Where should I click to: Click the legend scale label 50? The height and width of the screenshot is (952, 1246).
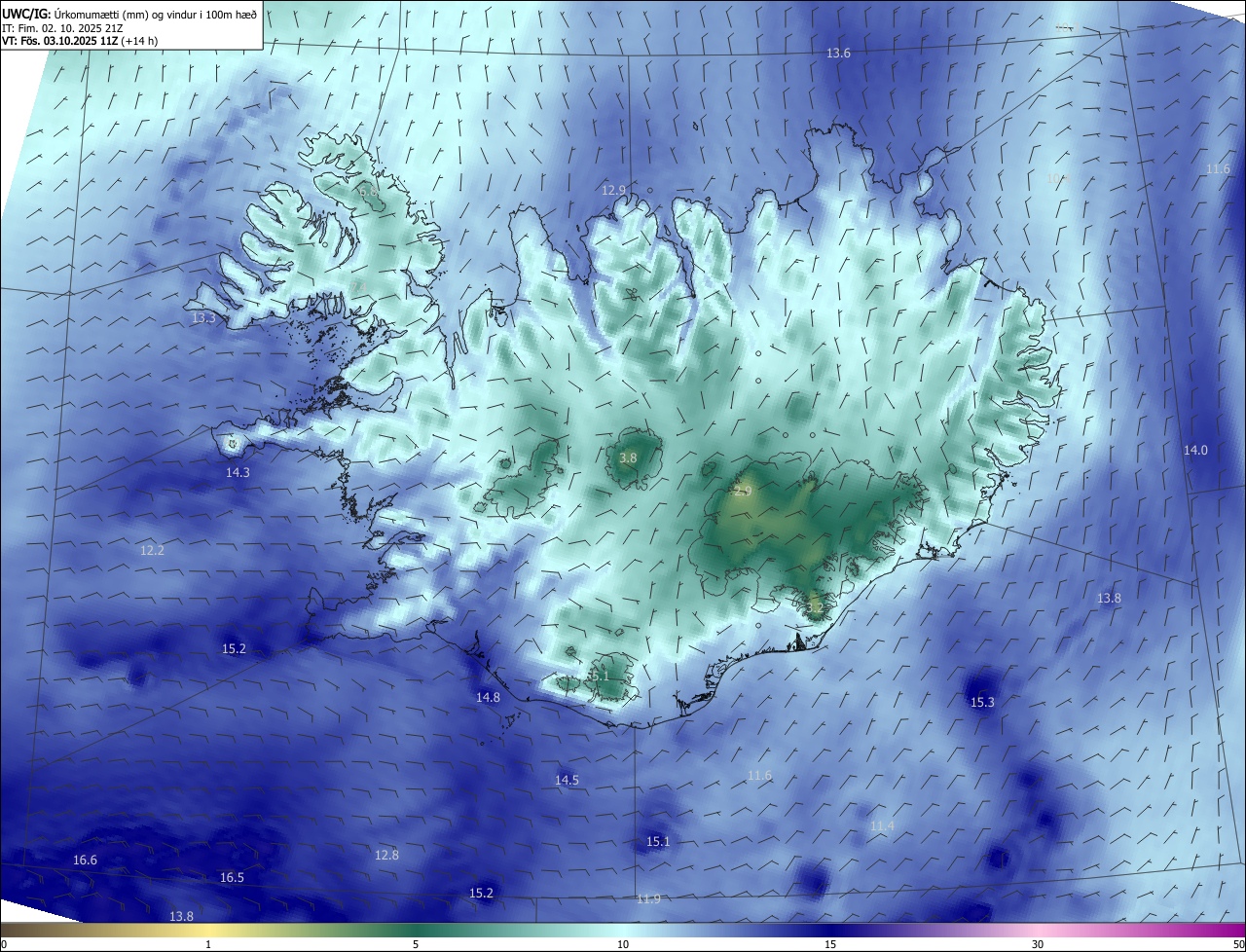[x=1238, y=945]
